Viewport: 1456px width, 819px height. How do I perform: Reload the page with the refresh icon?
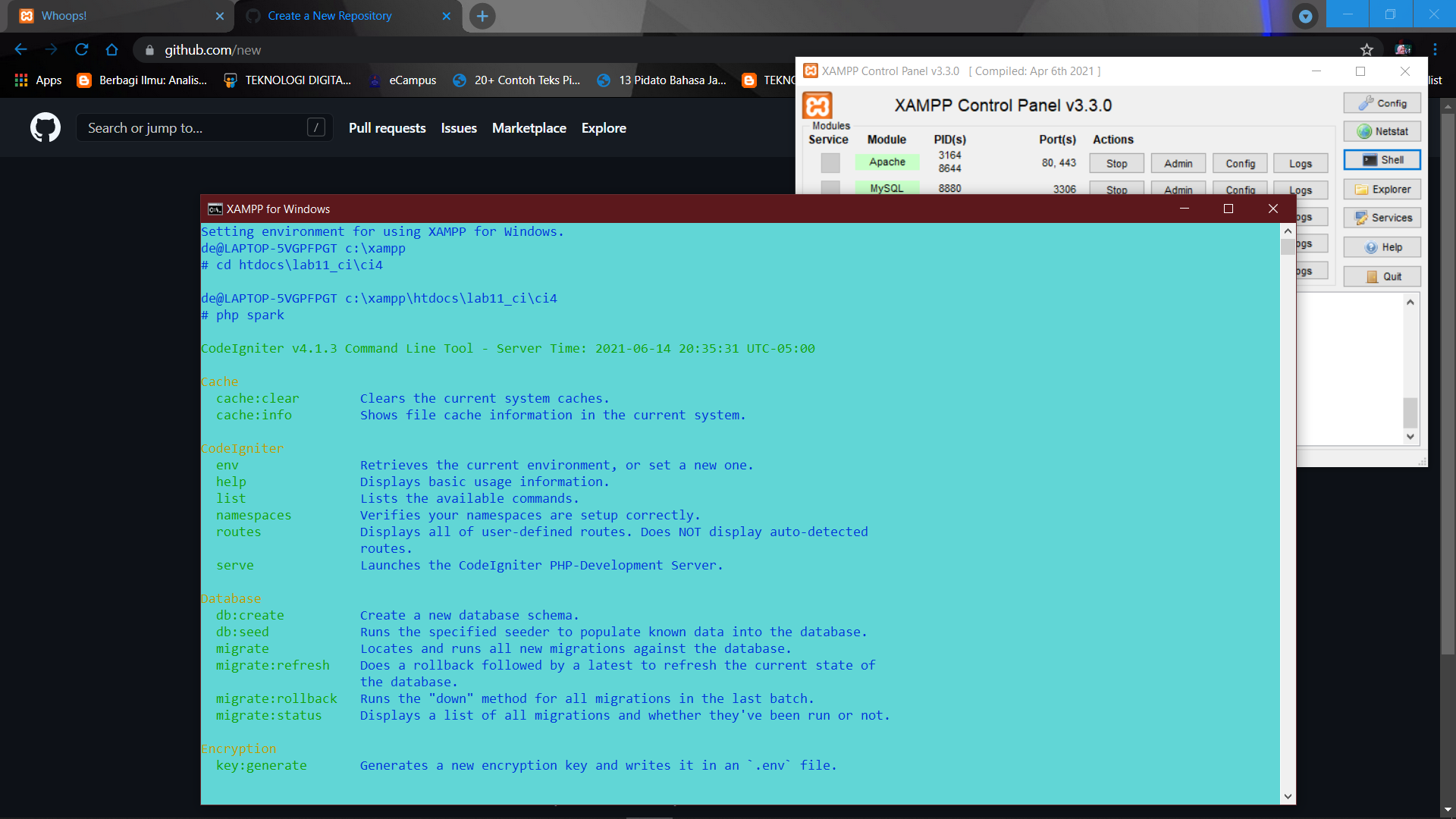click(82, 50)
